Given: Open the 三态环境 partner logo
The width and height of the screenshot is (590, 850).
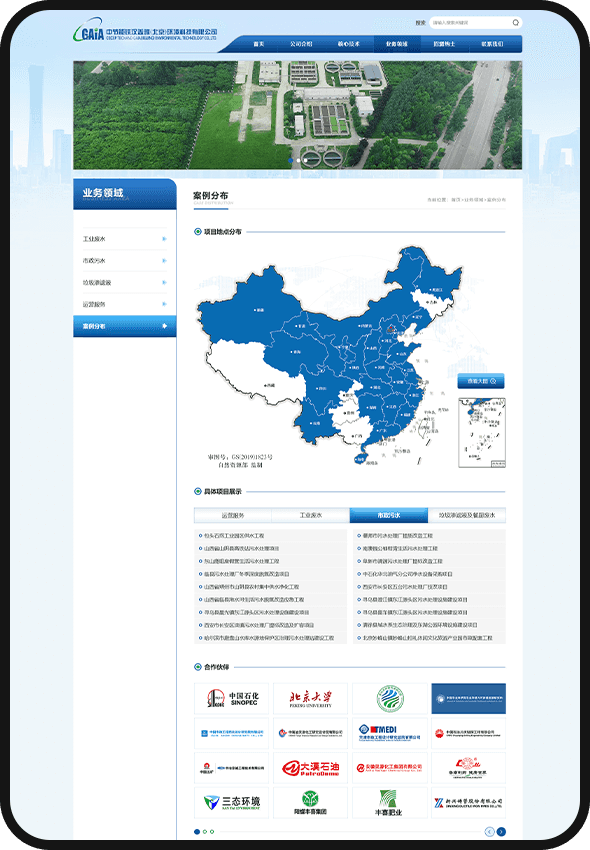Looking at the screenshot, I should (232, 802).
